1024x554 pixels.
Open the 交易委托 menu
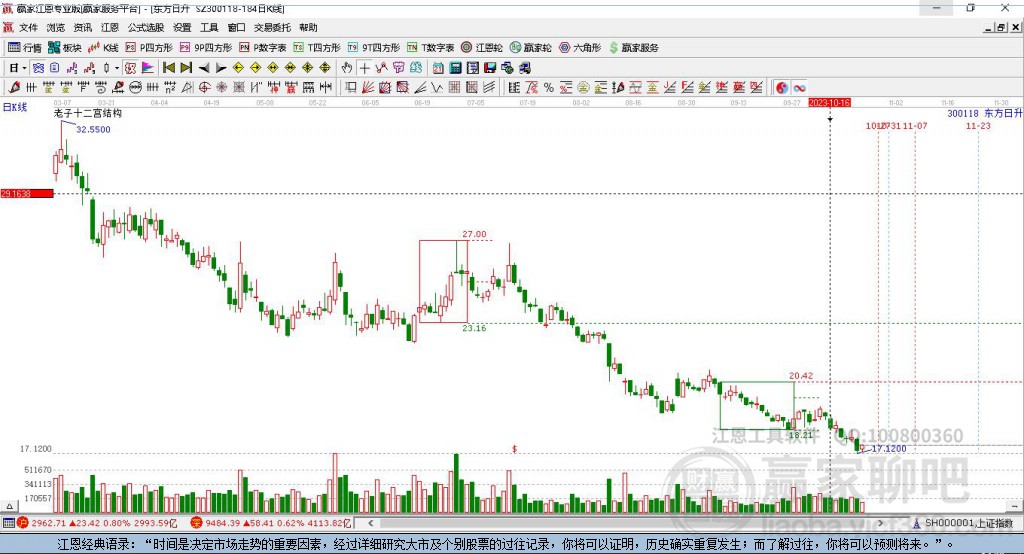point(272,27)
